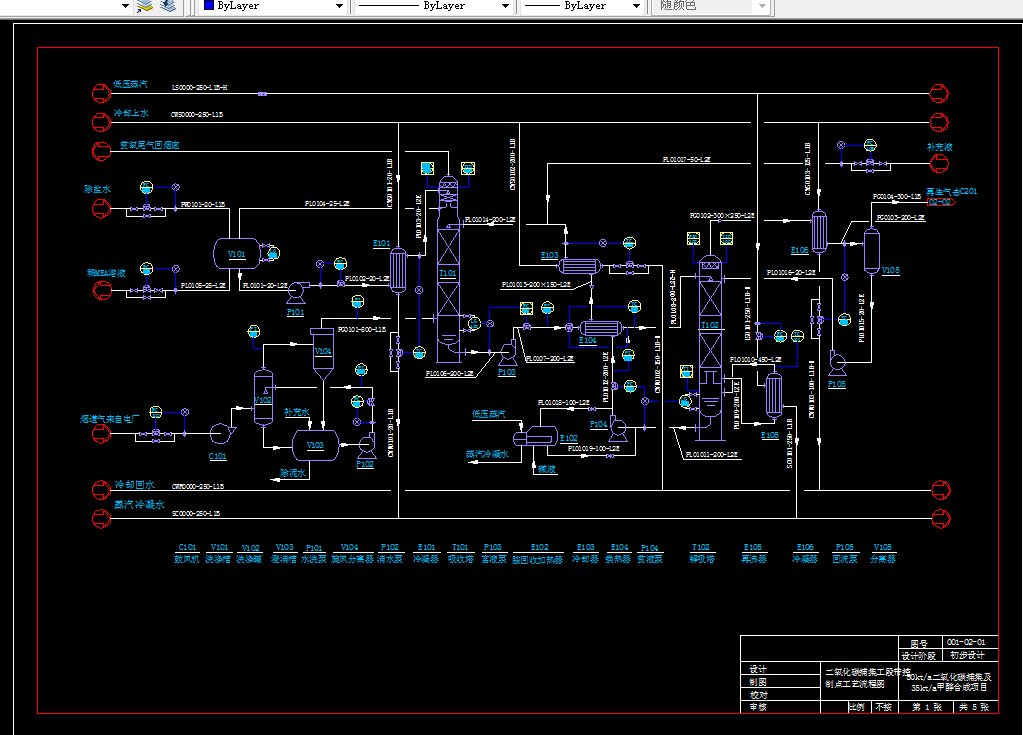
Task: Select pipe label CWR0000-250-L1B
Action: (198, 487)
